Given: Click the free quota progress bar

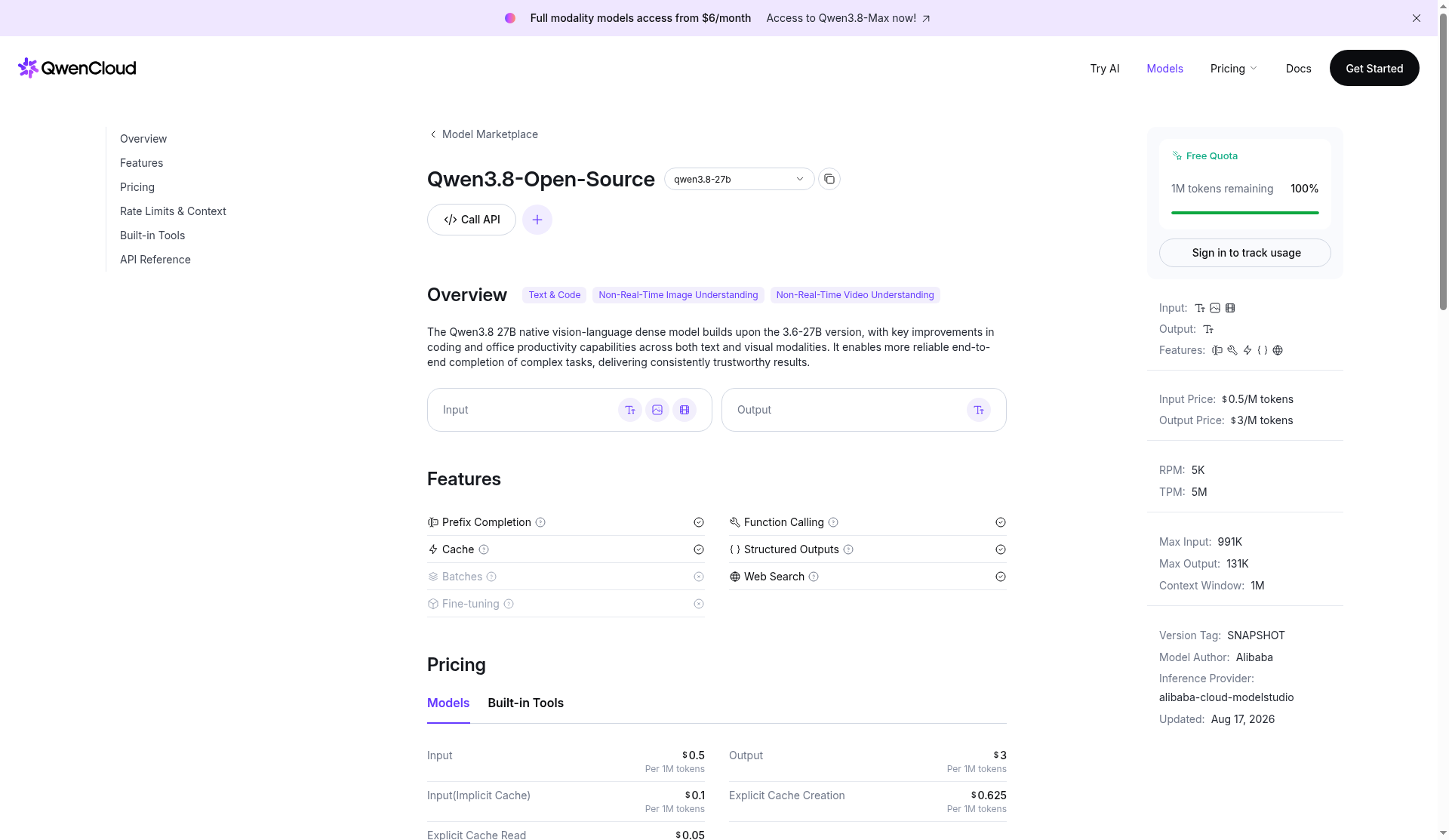Looking at the screenshot, I should (1245, 213).
